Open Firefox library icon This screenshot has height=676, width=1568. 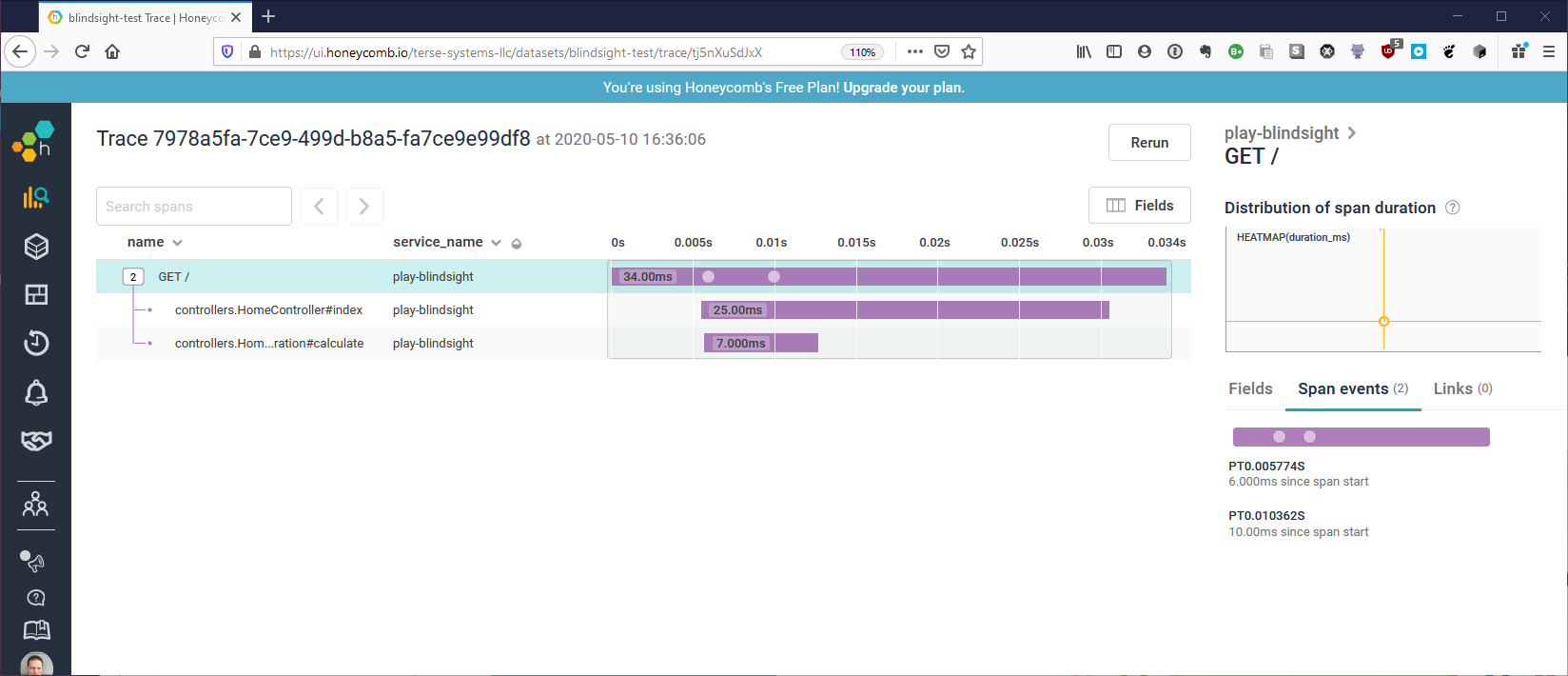(x=1084, y=51)
